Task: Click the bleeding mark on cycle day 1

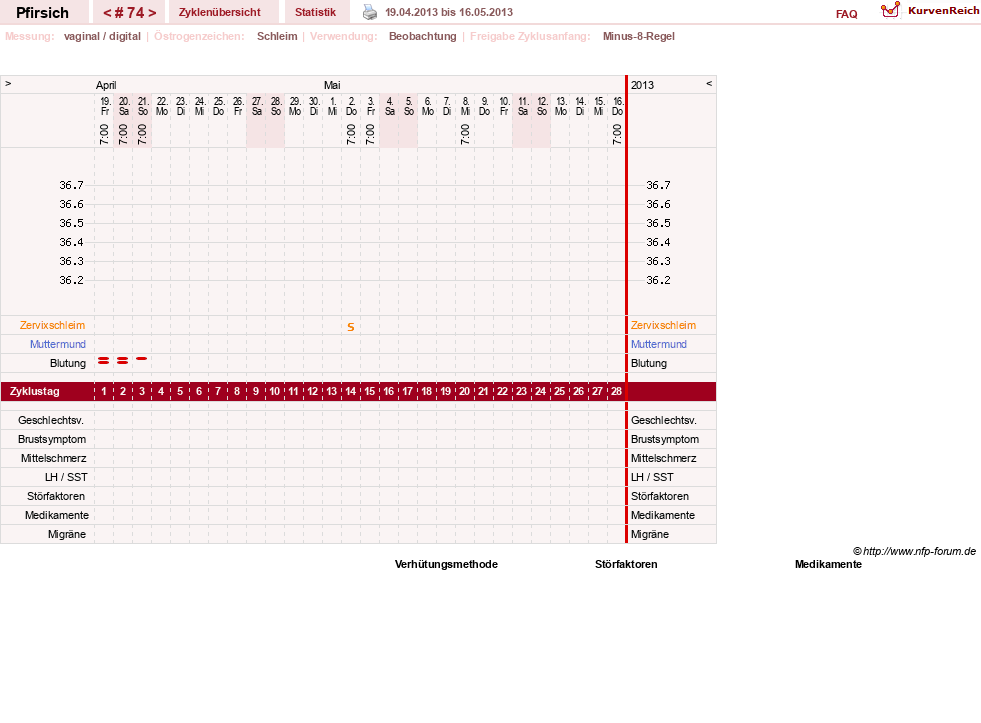Action: click(x=104, y=361)
